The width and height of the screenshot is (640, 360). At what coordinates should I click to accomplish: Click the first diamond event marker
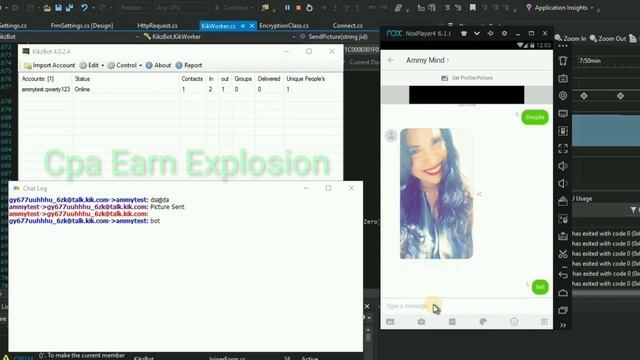pyautogui.click(x=584, y=96)
